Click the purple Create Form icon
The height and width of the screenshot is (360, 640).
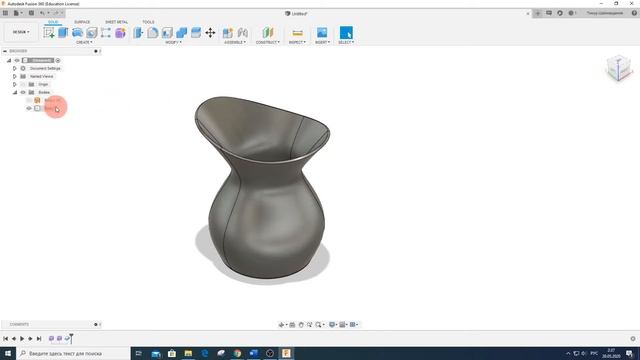120,33
